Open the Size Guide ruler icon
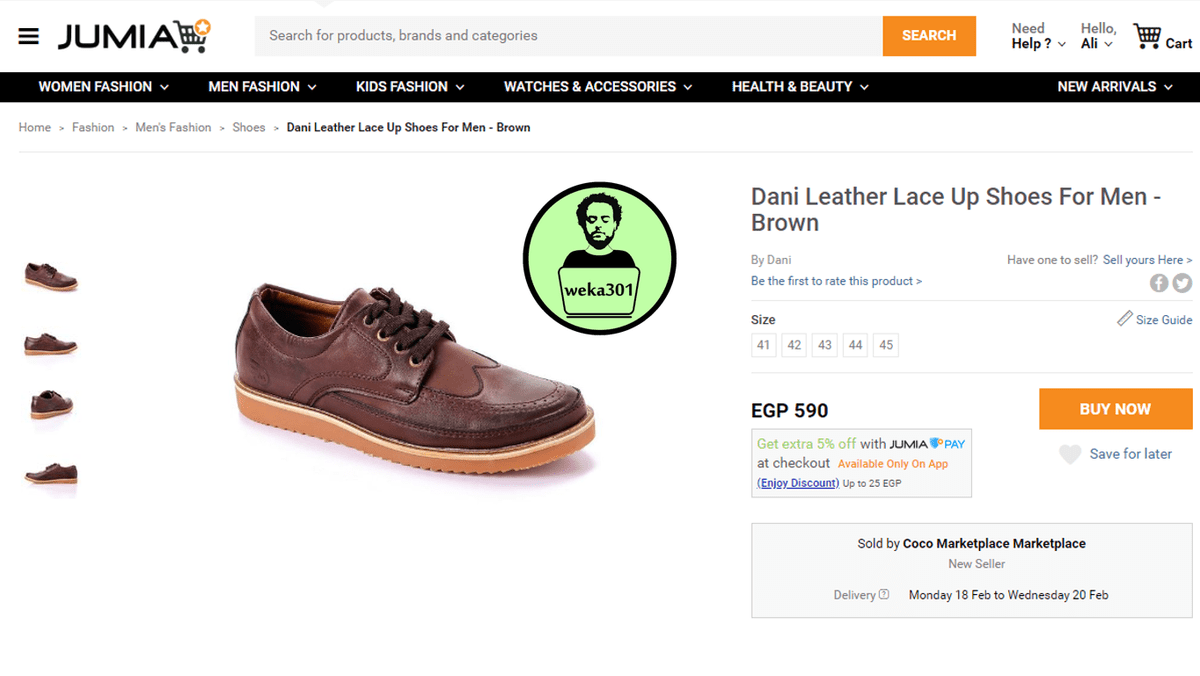 (x=1125, y=319)
